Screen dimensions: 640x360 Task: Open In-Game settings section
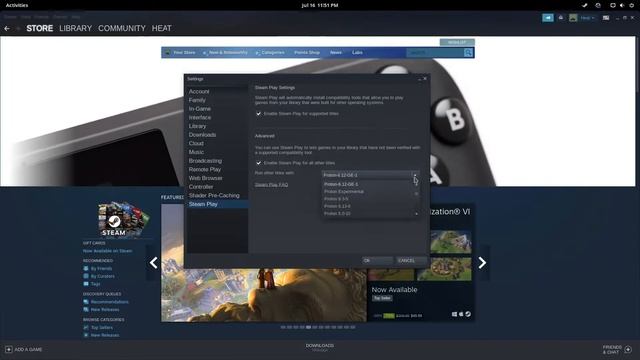click(x=200, y=109)
